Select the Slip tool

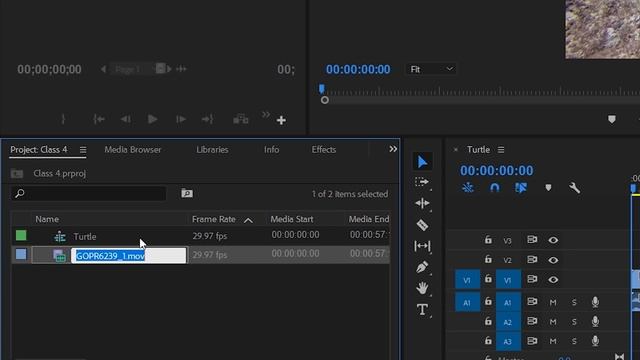click(x=422, y=246)
